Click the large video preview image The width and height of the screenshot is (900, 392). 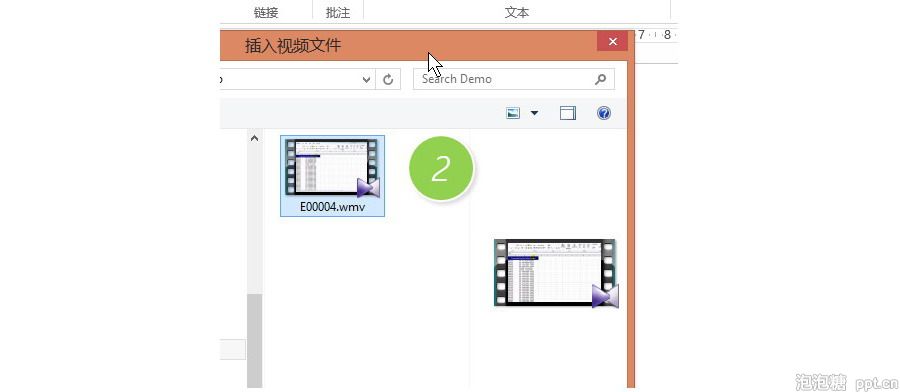click(556, 273)
